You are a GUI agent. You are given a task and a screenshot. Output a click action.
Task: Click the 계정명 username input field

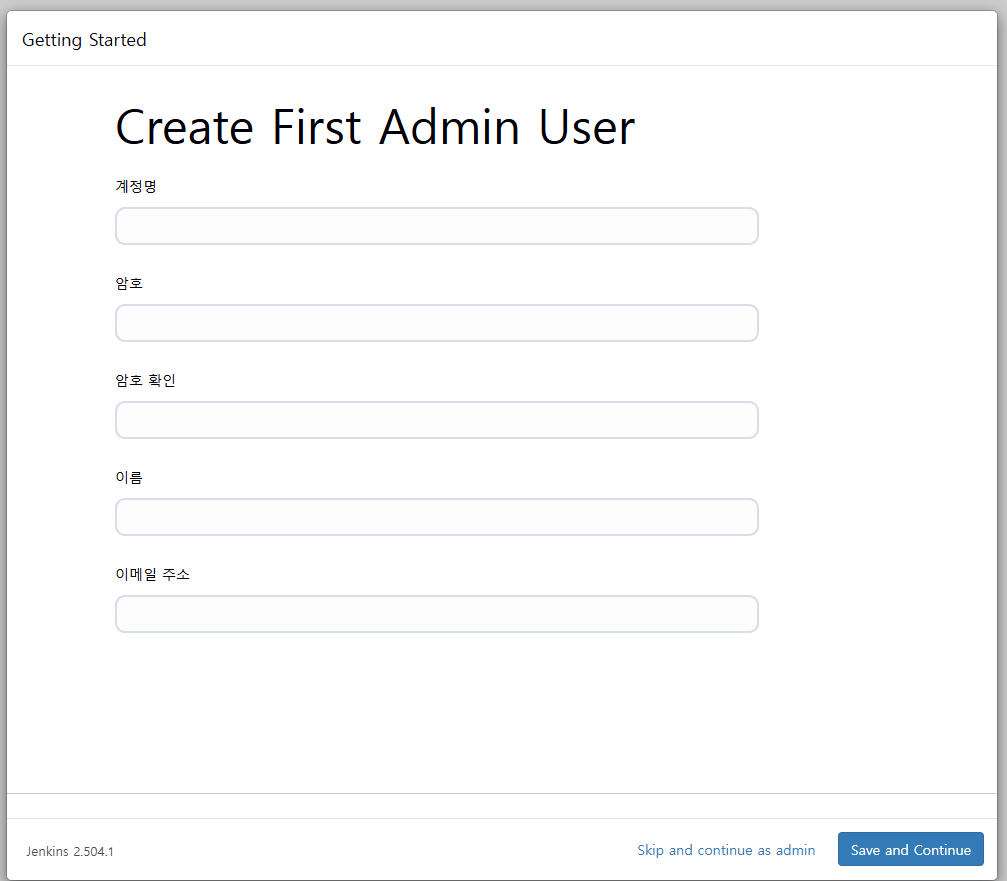click(x=437, y=226)
